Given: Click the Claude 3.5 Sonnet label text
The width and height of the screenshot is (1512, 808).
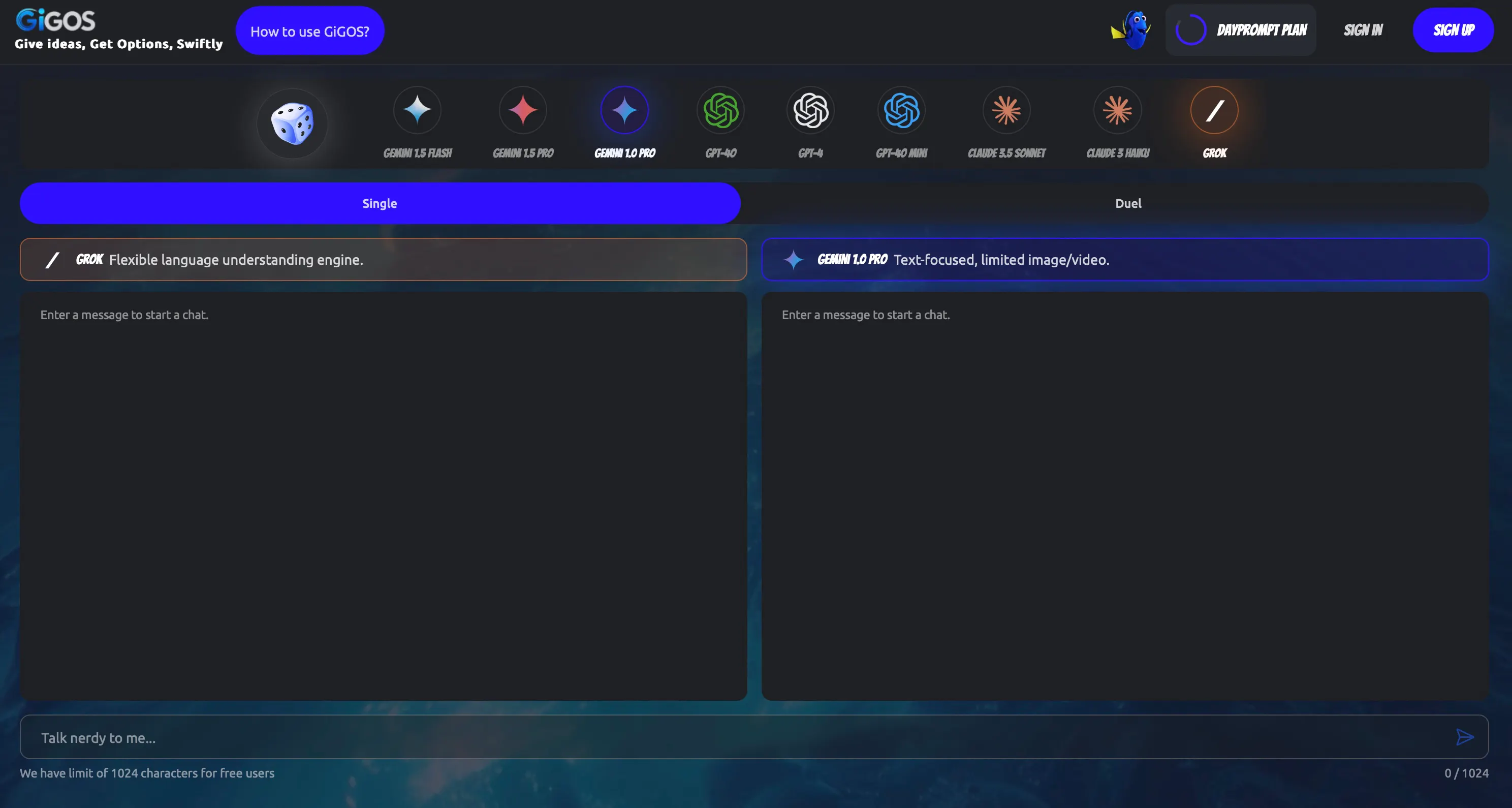Looking at the screenshot, I should [x=1006, y=153].
